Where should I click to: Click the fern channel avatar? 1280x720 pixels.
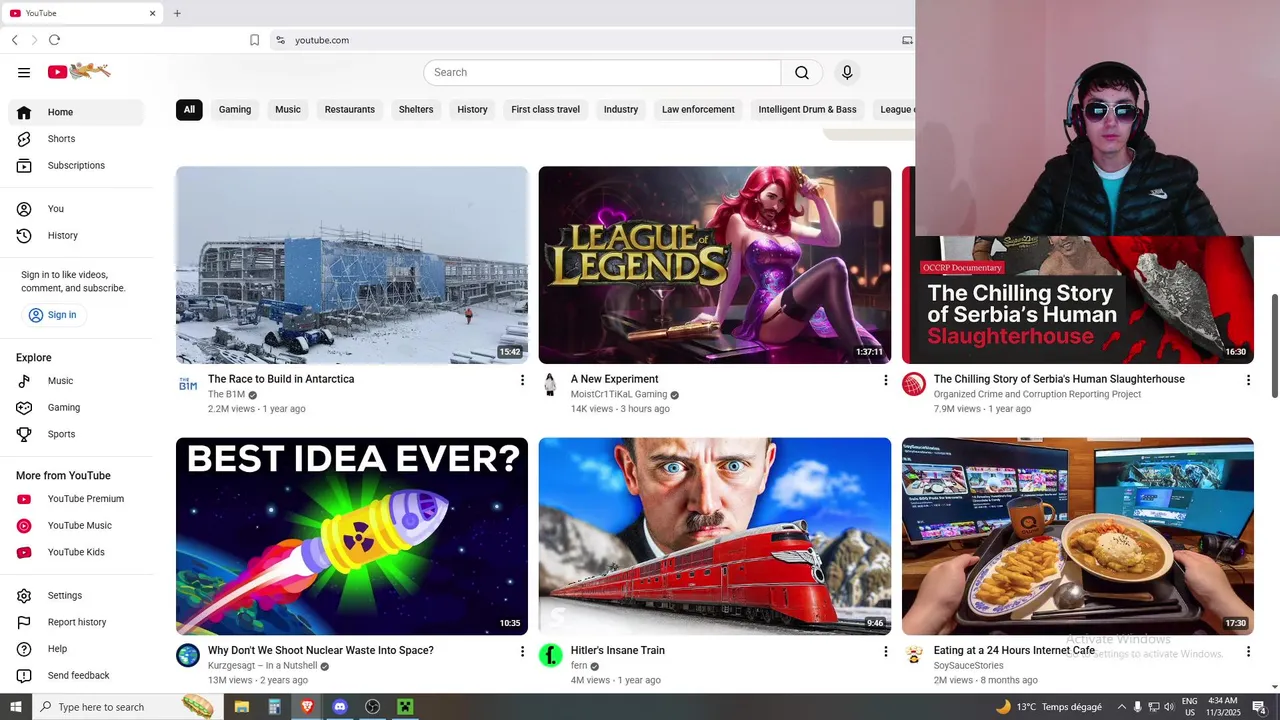pos(550,655)
